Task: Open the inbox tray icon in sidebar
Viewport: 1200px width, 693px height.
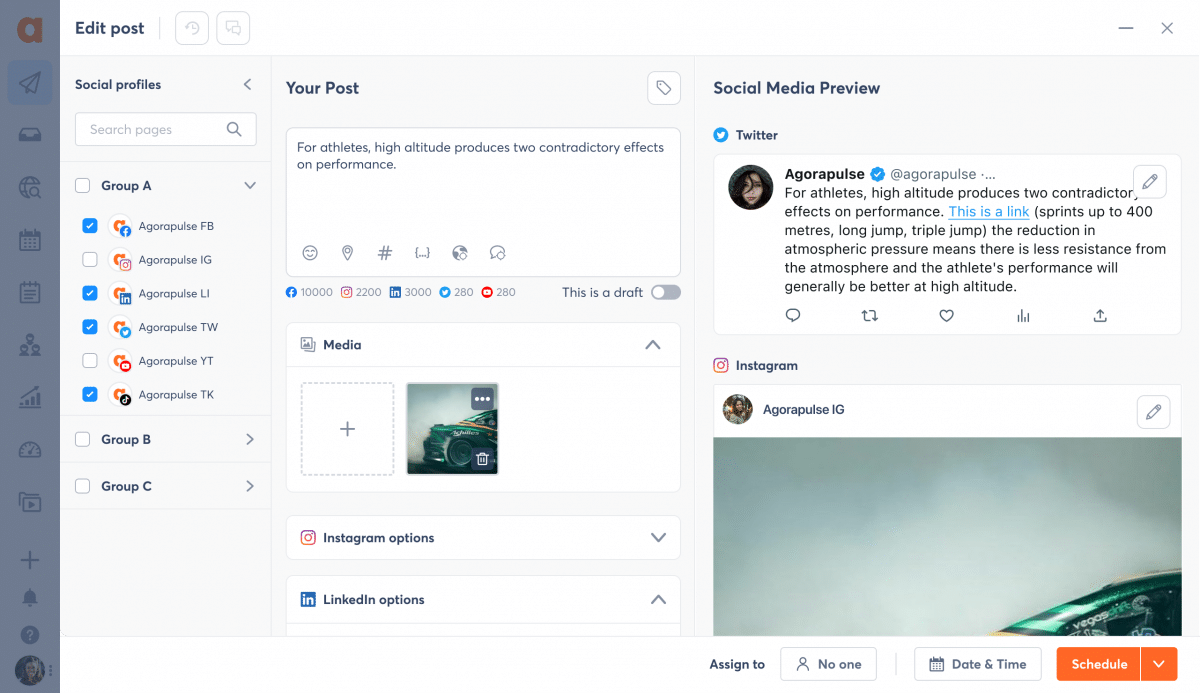Action: pos(30,135)
